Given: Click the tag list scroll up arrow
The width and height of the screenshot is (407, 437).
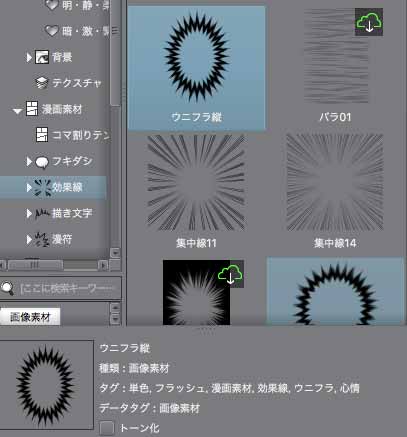Looking at the screenshot, I should [115, 307].
